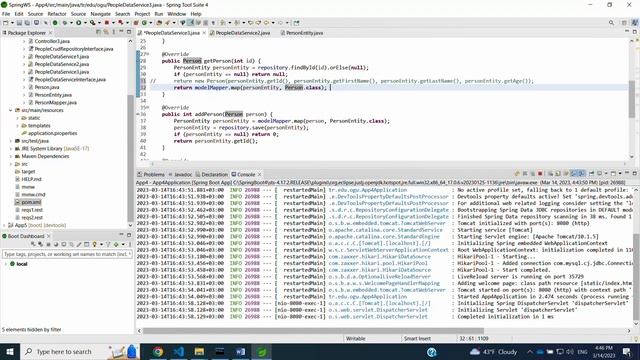Click the Package Explorer vertical scrollbar
The height and width of the screenshot is (360, 640).
131,157
